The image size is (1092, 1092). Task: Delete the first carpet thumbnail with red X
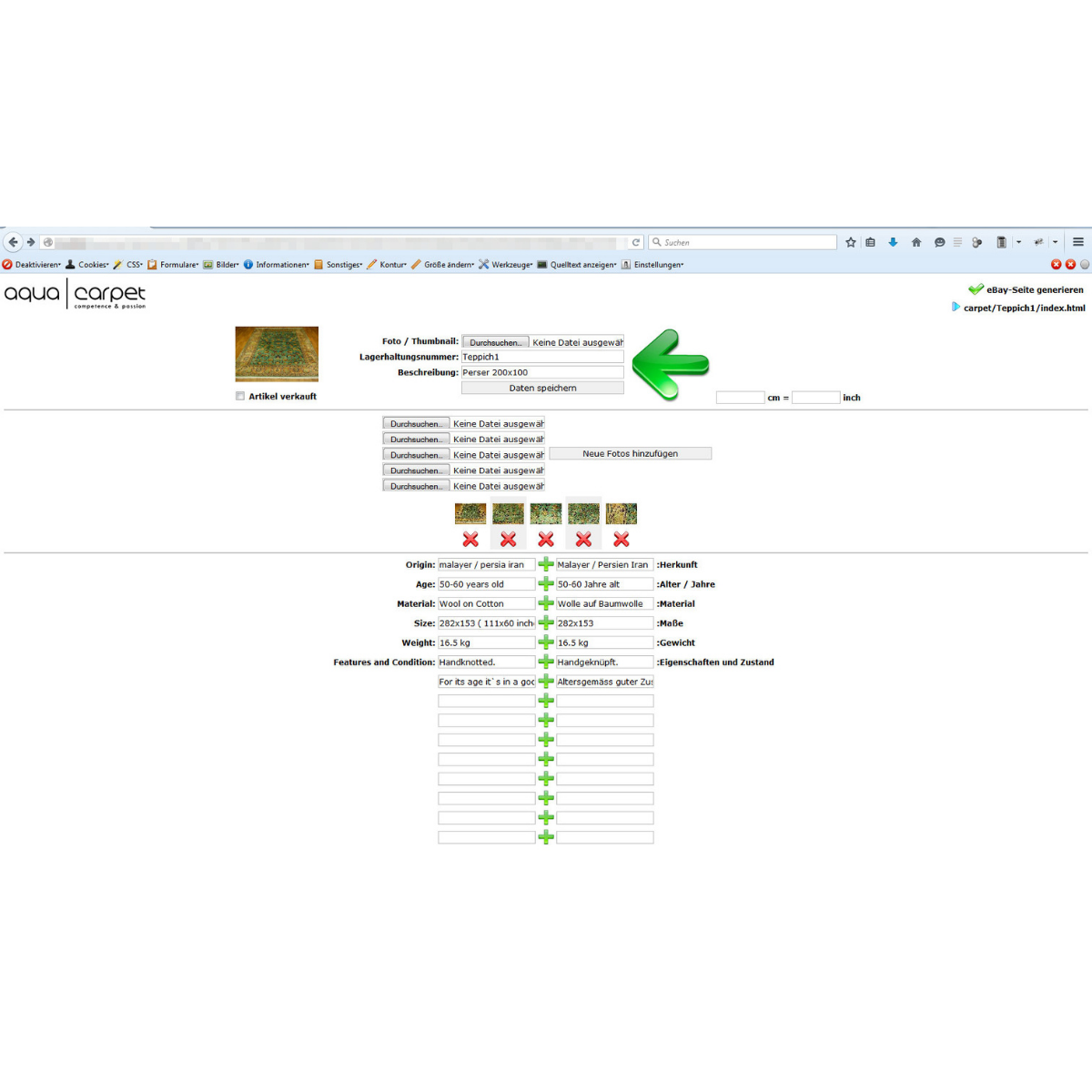470,540
